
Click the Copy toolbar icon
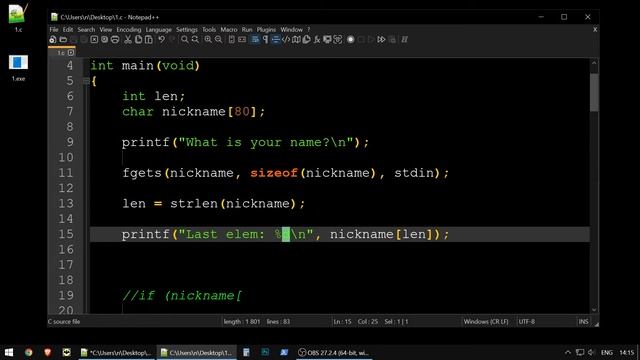tap(138, 40)
